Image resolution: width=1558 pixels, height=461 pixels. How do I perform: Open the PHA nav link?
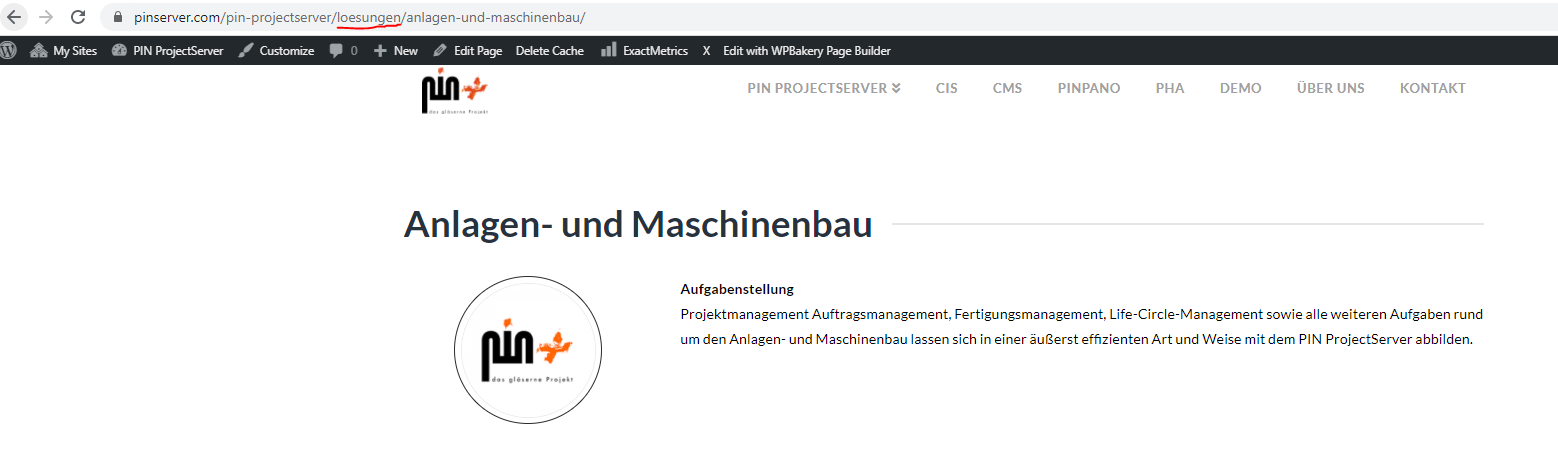click(x=1170, y=88)
